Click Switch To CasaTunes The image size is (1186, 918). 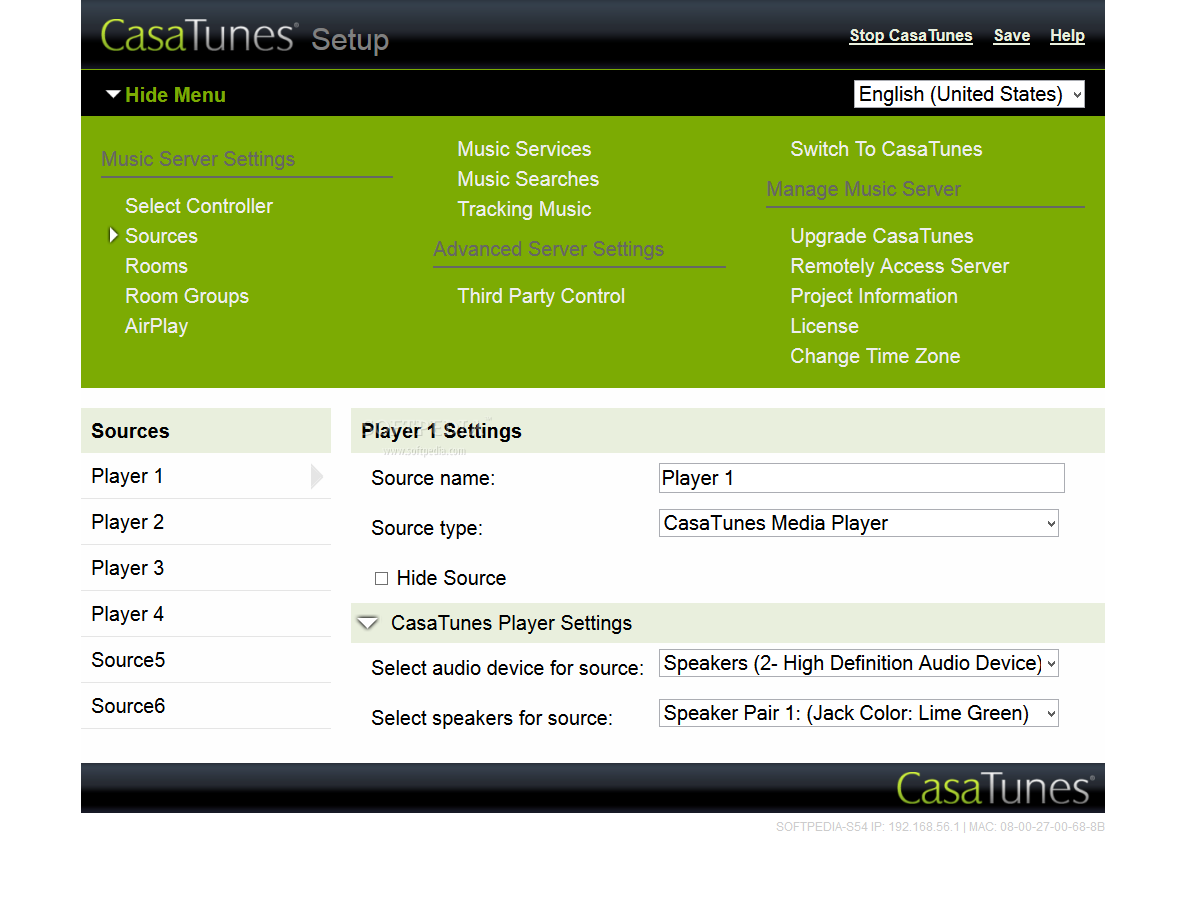pyautogui.click(x=886, y=149)
